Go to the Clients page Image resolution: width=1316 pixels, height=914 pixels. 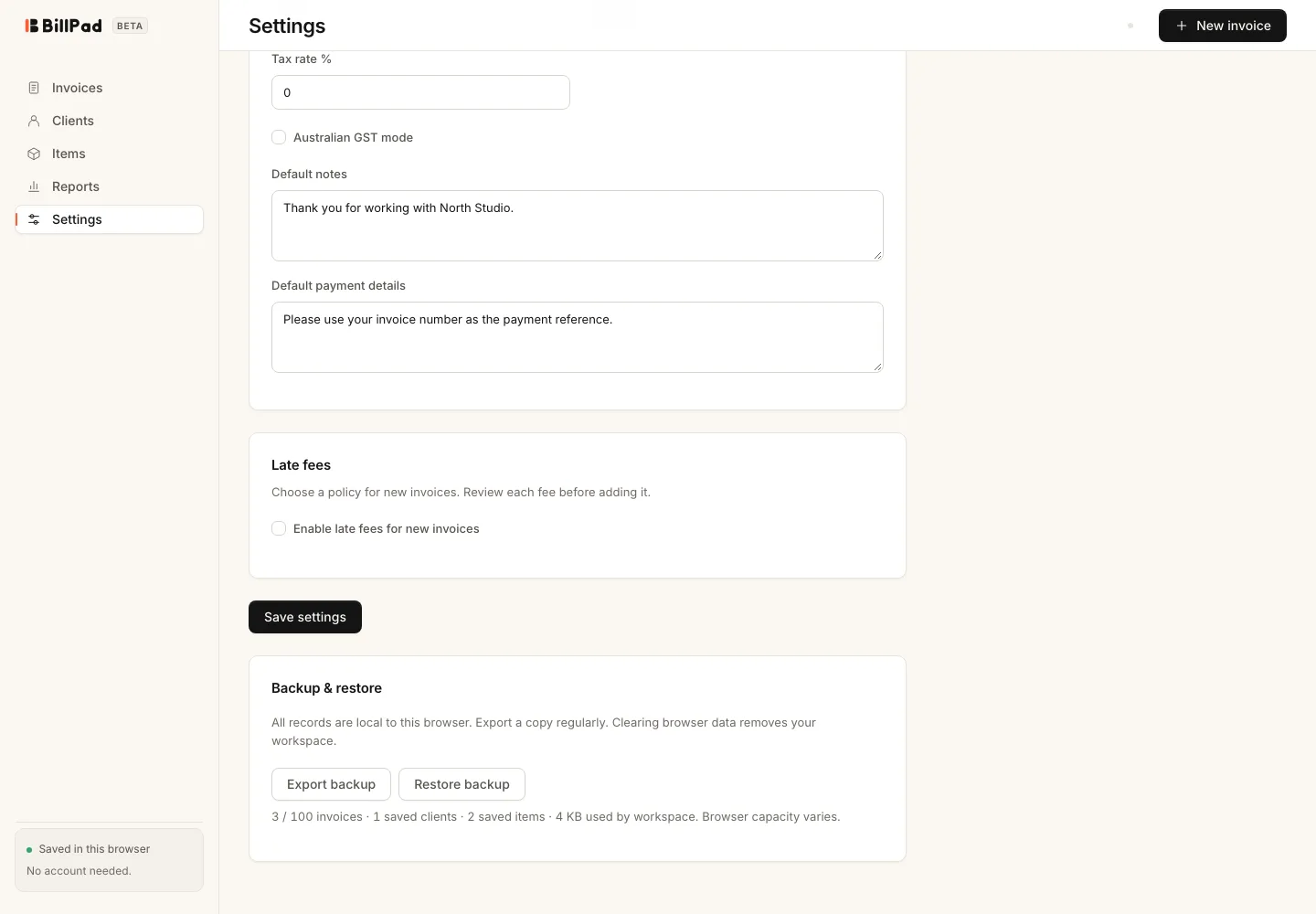[110, 121]
